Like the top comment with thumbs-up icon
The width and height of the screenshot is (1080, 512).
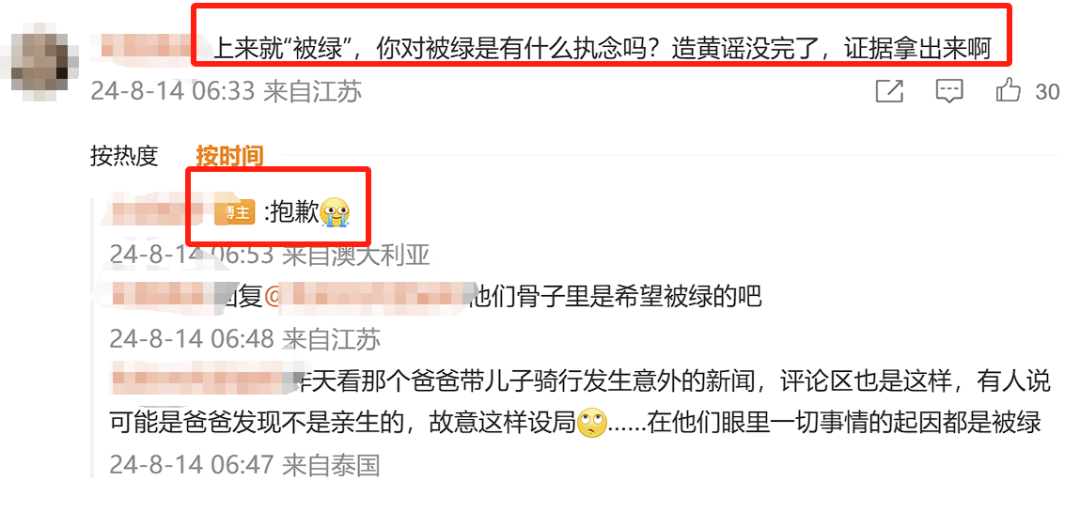tap(1008, 90)
